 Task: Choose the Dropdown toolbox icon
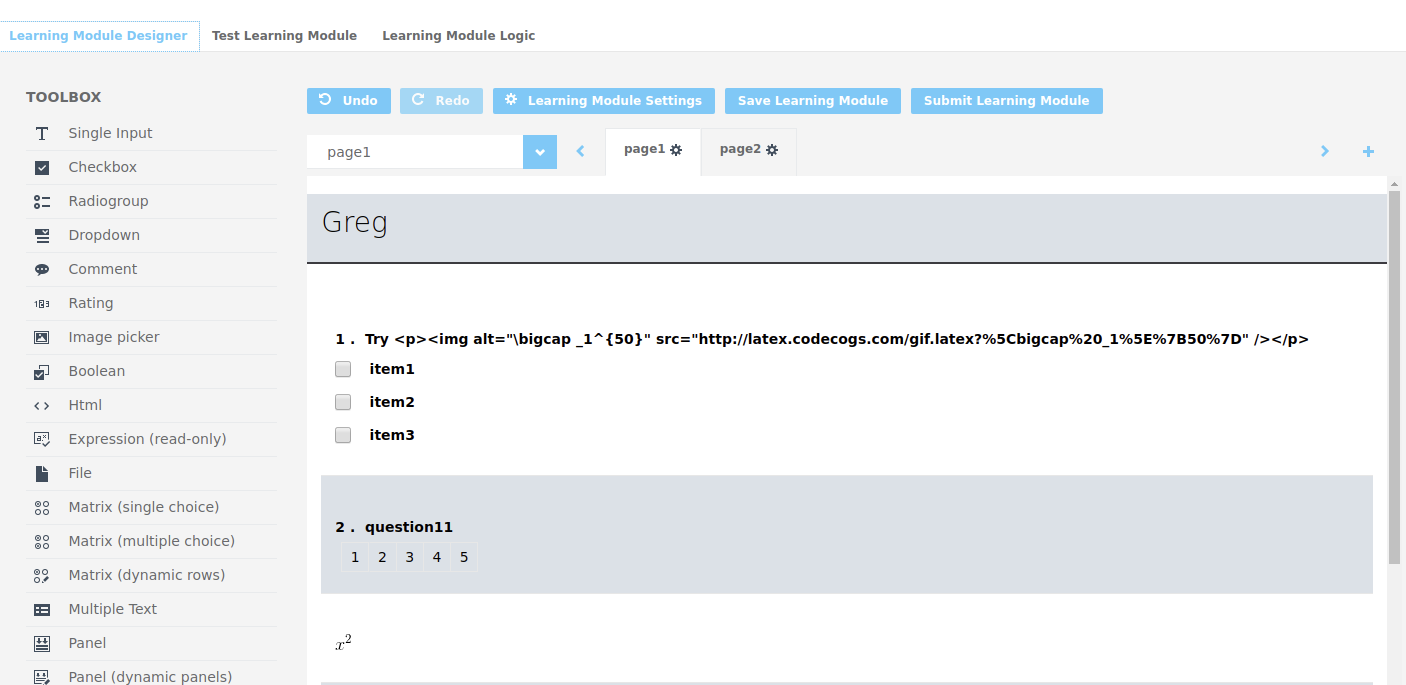point(42,236)
